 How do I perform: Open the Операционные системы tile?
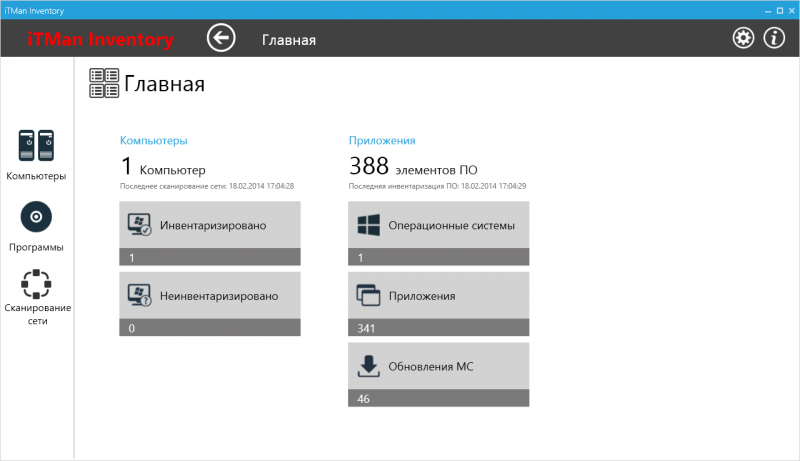(x=439, y=233)
